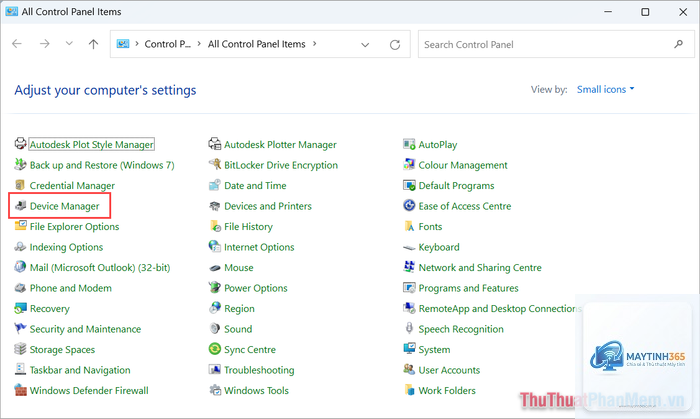Click the Security and Maintenance flag icon
700x419 pixels.
click(x=21, y=328)
